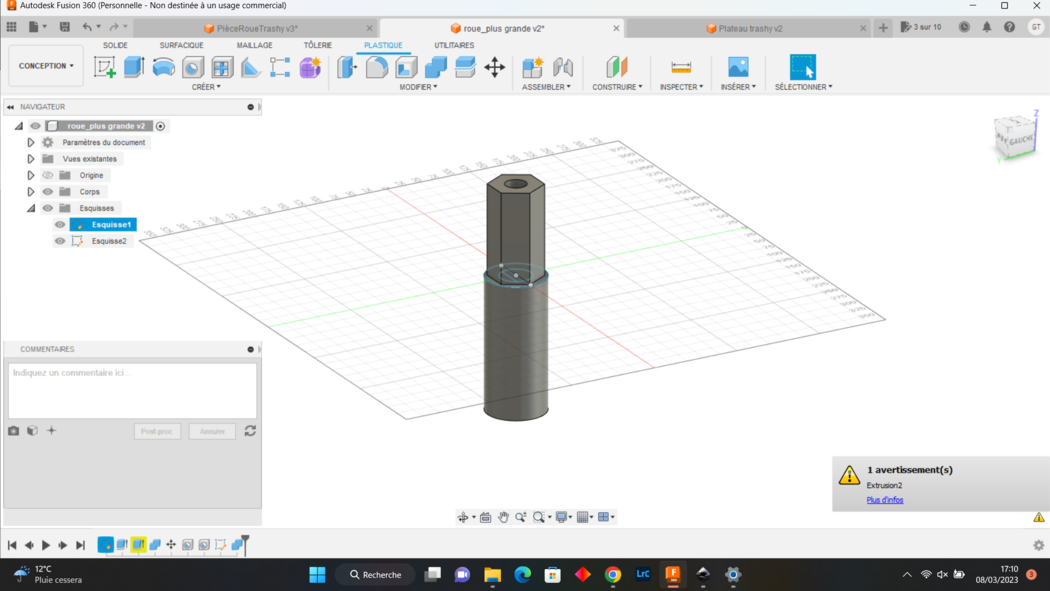Viewport: 1050px width, 591px height.
Task: Show the Origine folder via eye icon
Action: click(47, 175)
